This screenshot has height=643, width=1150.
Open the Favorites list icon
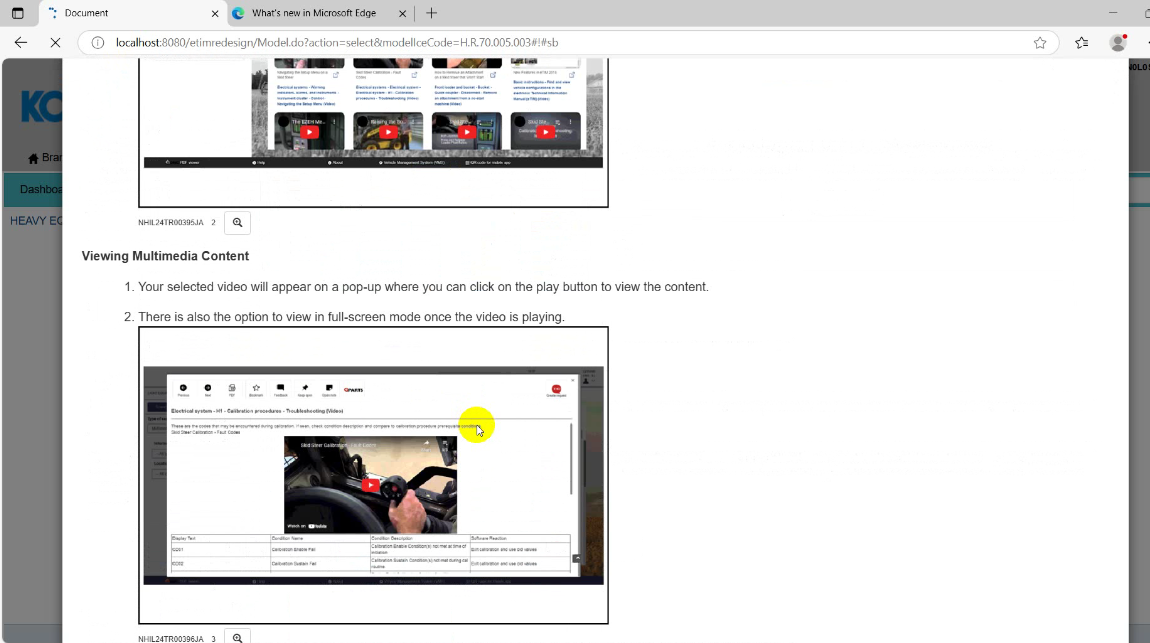pyautogui.click(x=1082, y=43)
